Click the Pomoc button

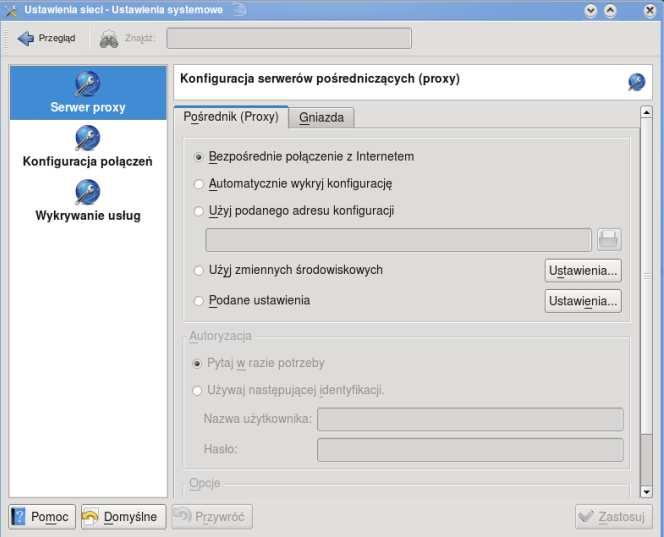pos(42,517)
